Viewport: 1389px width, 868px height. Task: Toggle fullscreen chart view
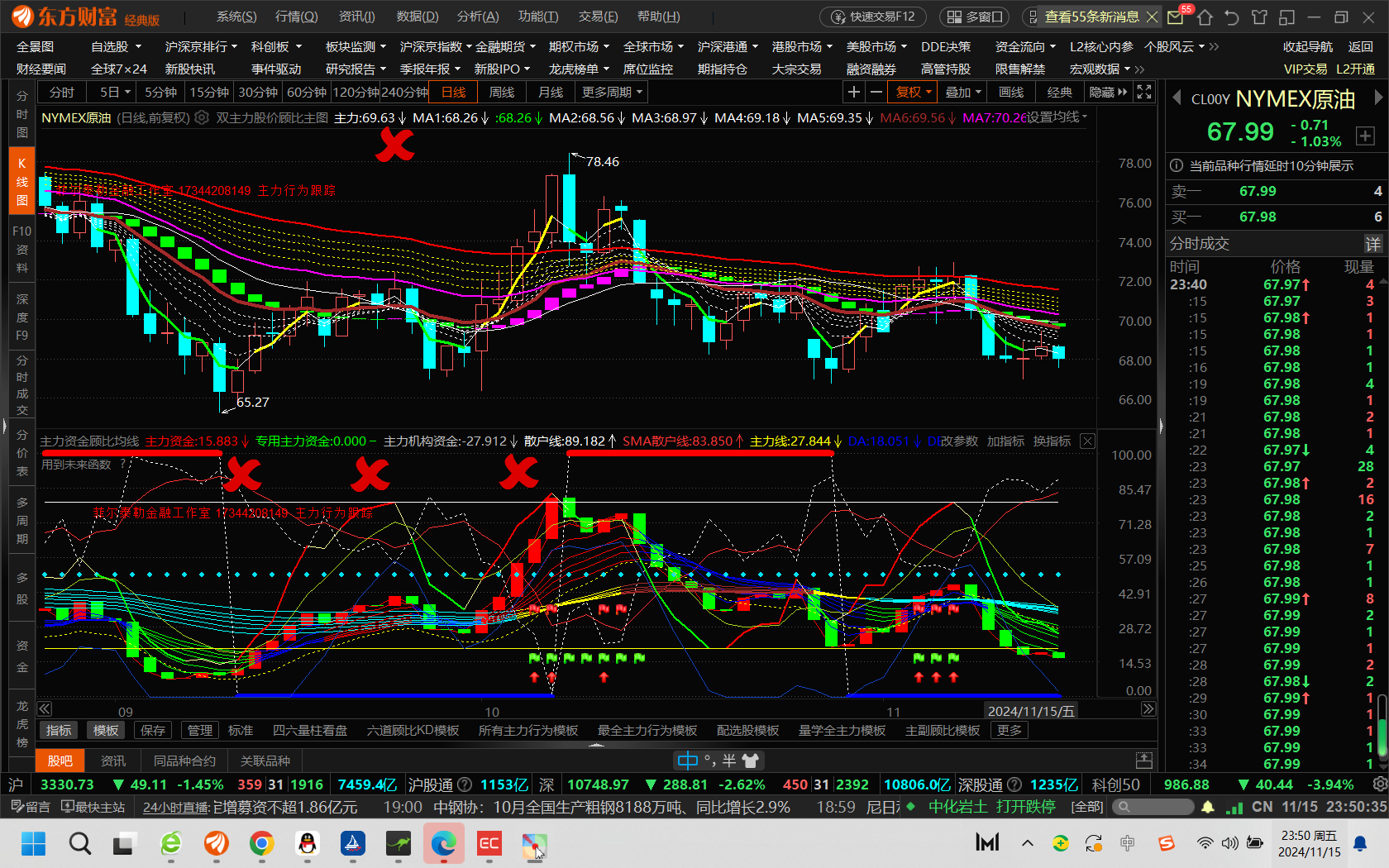click(1144, 92)
